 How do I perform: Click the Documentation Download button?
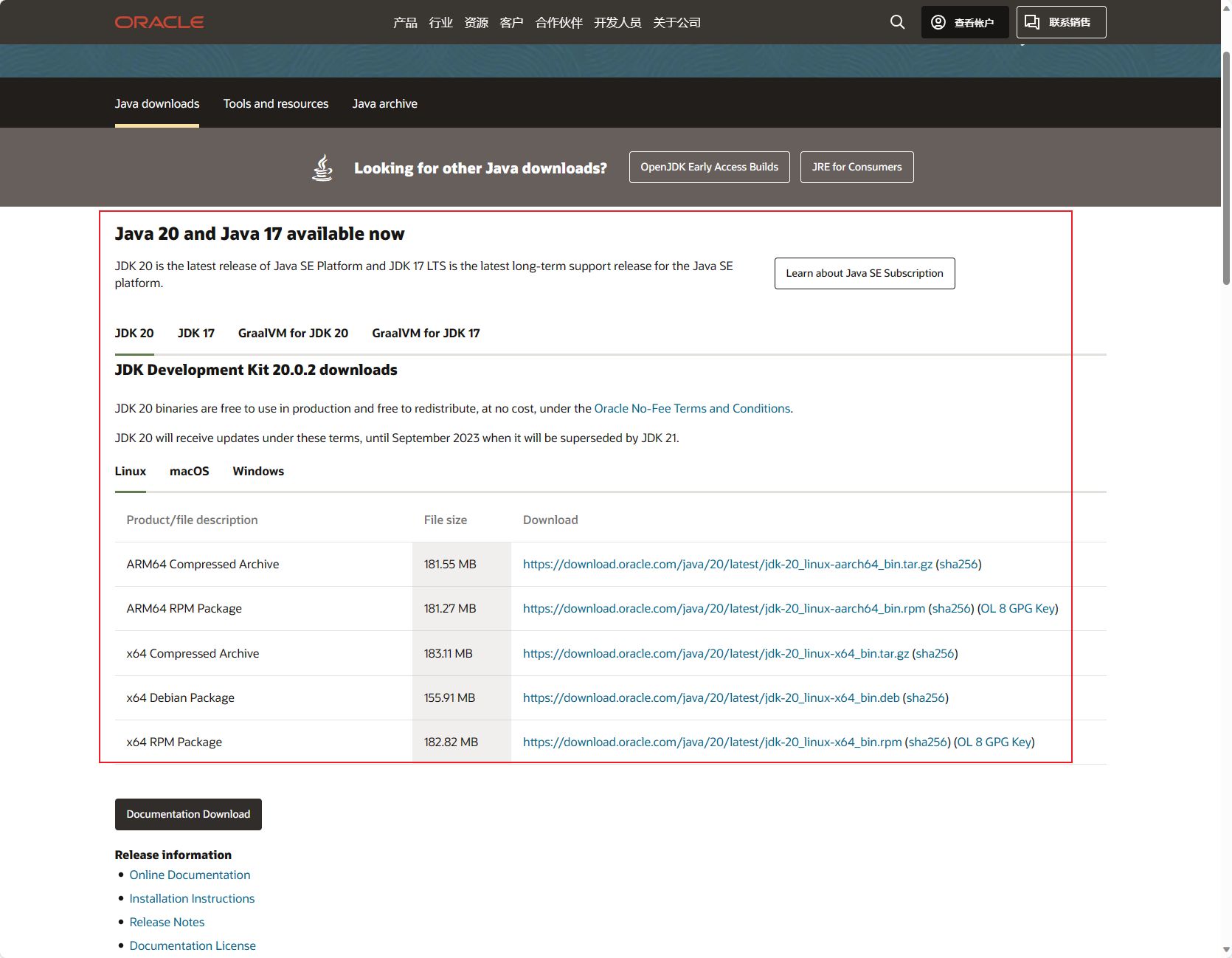pyautogui.click(x=188, y=815)
